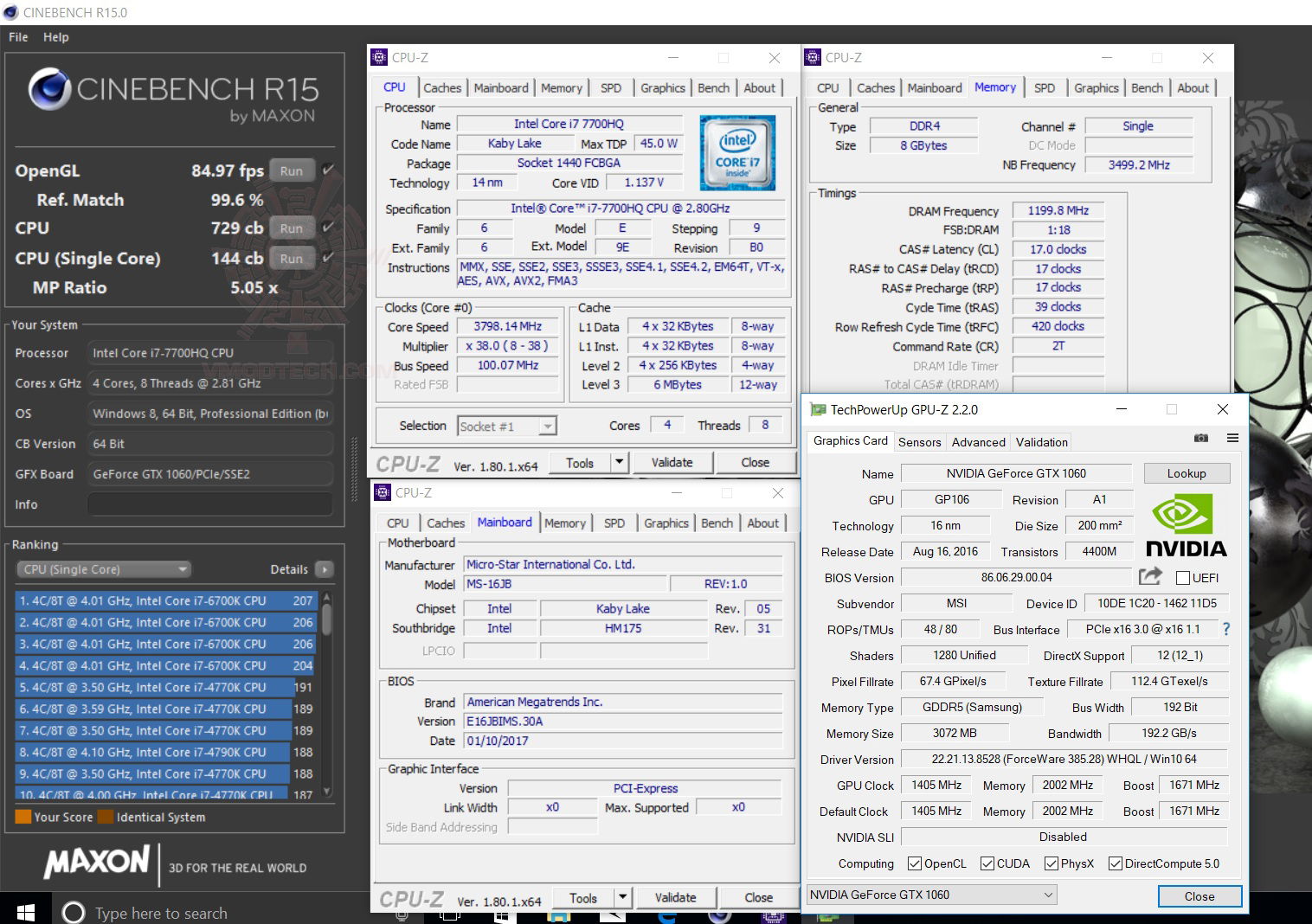Select the Mainboard tab in the CPU-Z Memory window
Screen dimensions: 1312x924
coord(935,88)
